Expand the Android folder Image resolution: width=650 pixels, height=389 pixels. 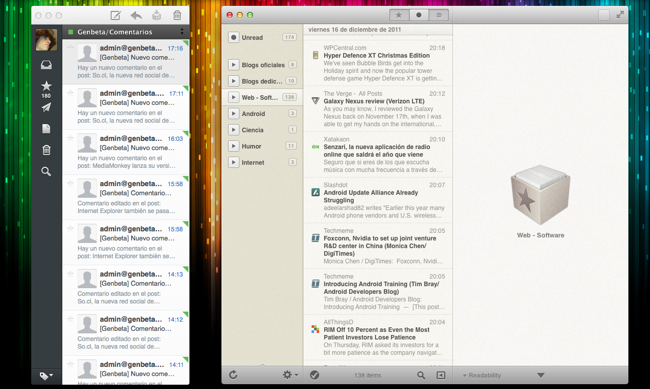[233, 113]
